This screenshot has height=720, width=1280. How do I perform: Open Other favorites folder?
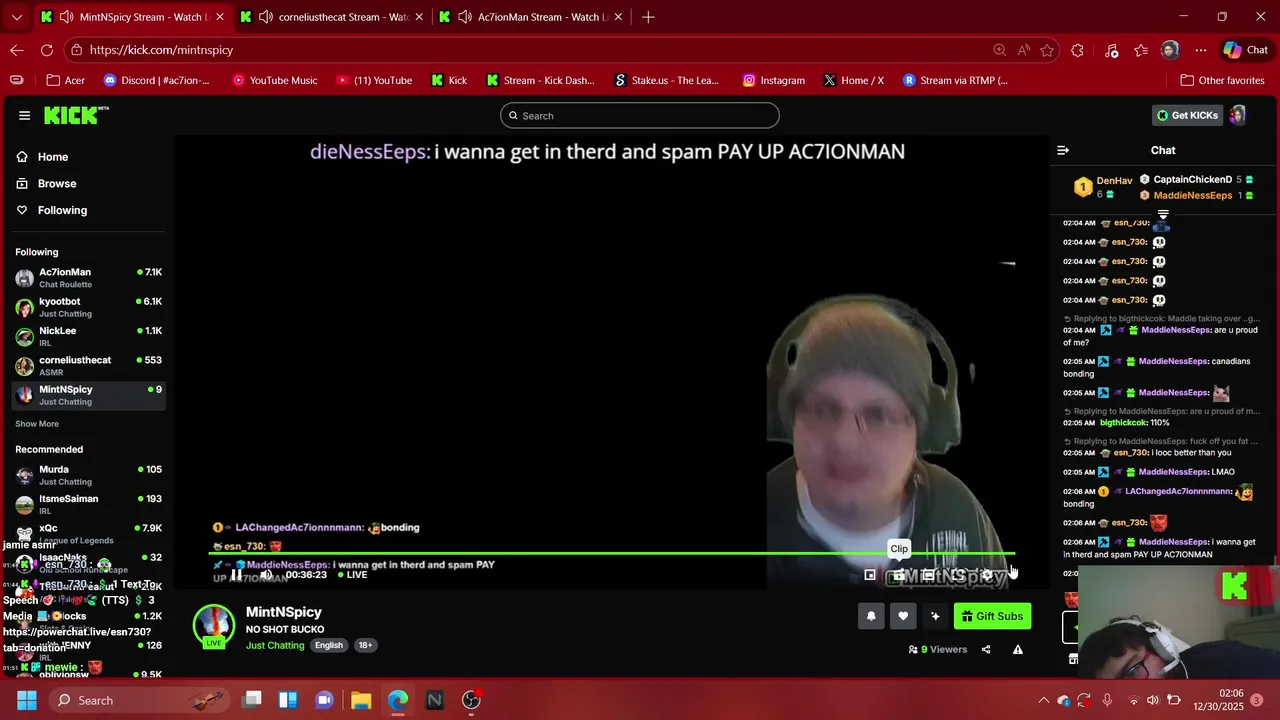(1222, 80)
